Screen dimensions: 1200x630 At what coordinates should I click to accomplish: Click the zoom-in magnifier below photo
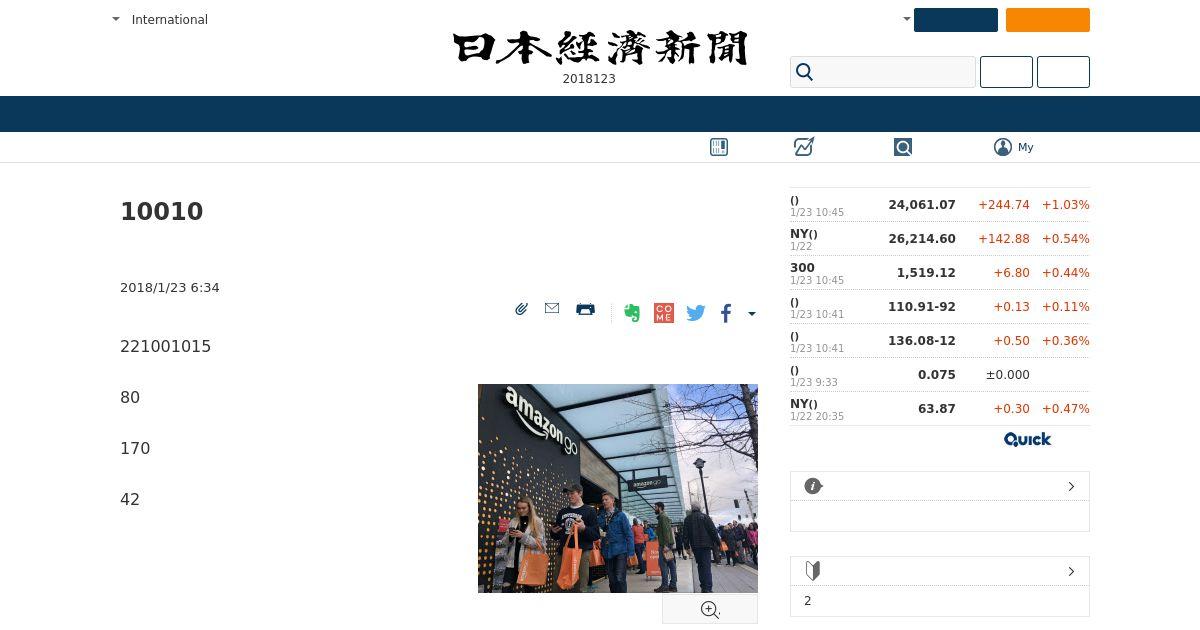coord(710,610)
